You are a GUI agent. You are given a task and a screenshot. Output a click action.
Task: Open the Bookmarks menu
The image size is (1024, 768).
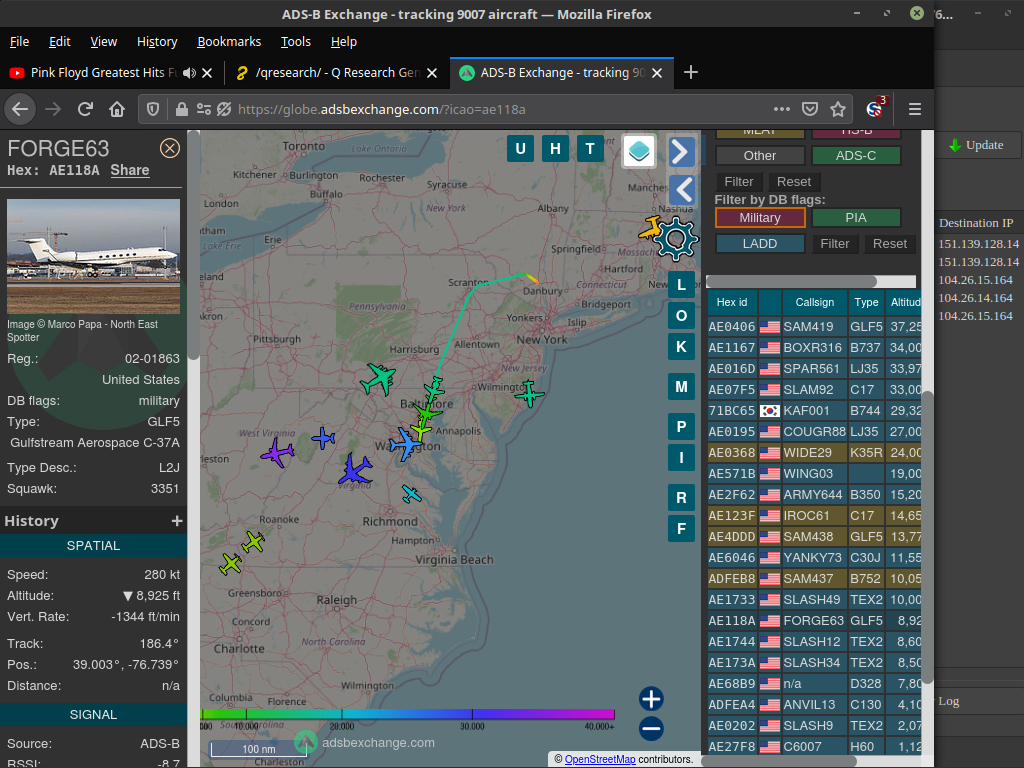pos(229,42)
